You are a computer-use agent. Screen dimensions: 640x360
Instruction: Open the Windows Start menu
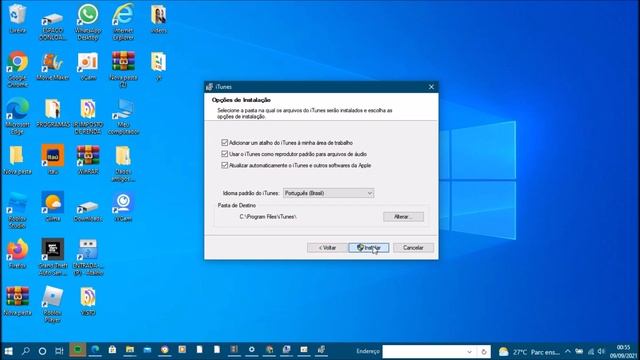(x=8, y=351)
